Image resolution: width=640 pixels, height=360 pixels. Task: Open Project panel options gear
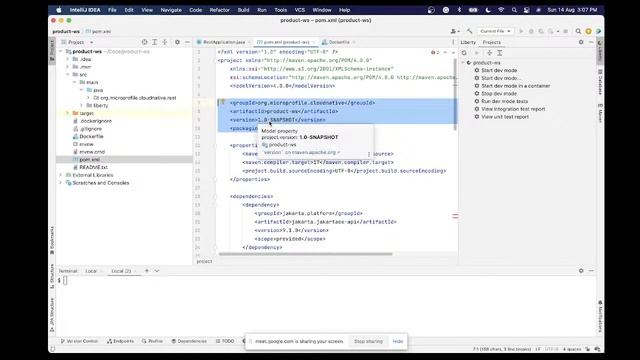(177, 42)
